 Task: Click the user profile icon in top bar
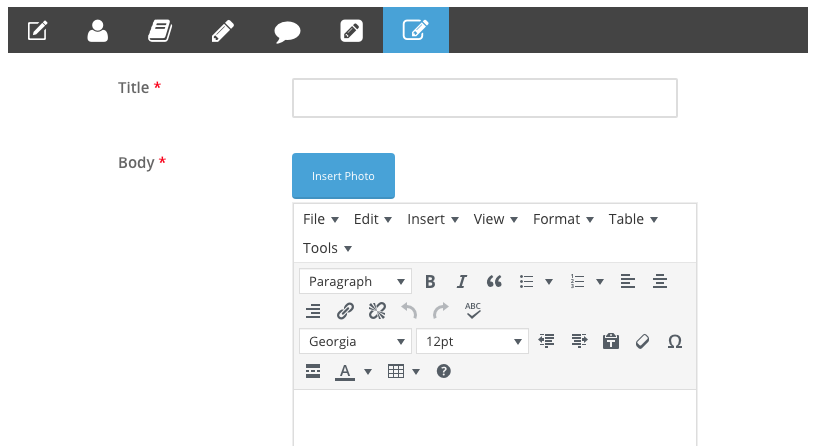(x=97, y=31)
